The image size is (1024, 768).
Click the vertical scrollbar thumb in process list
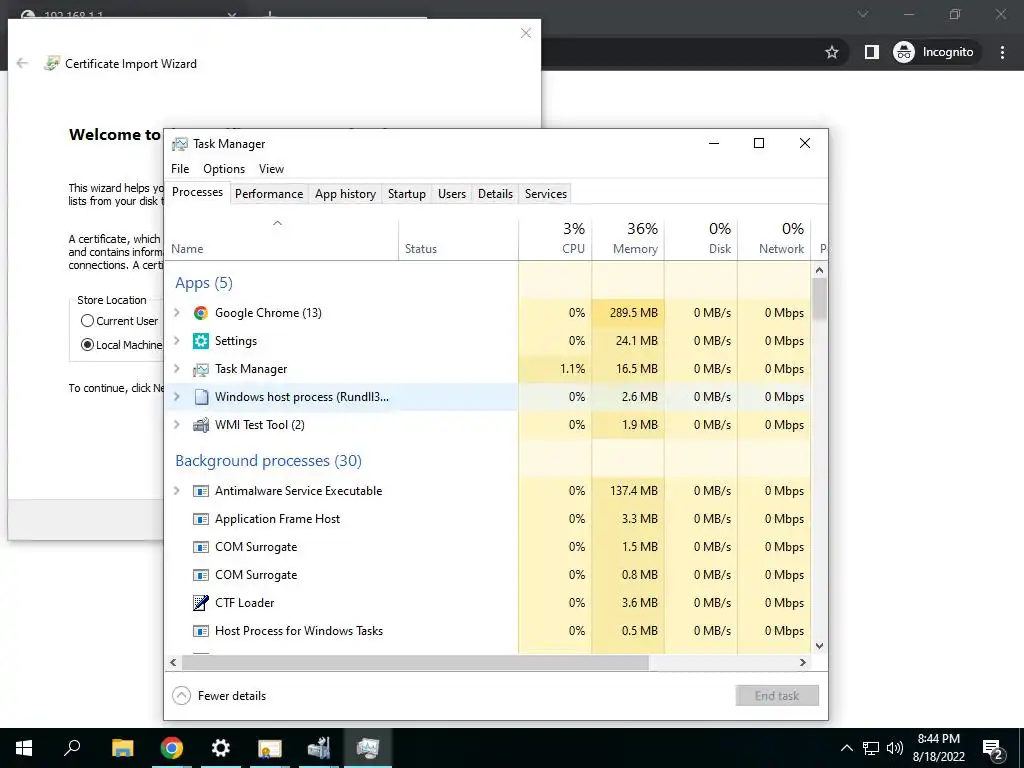[x=820, y=299]
